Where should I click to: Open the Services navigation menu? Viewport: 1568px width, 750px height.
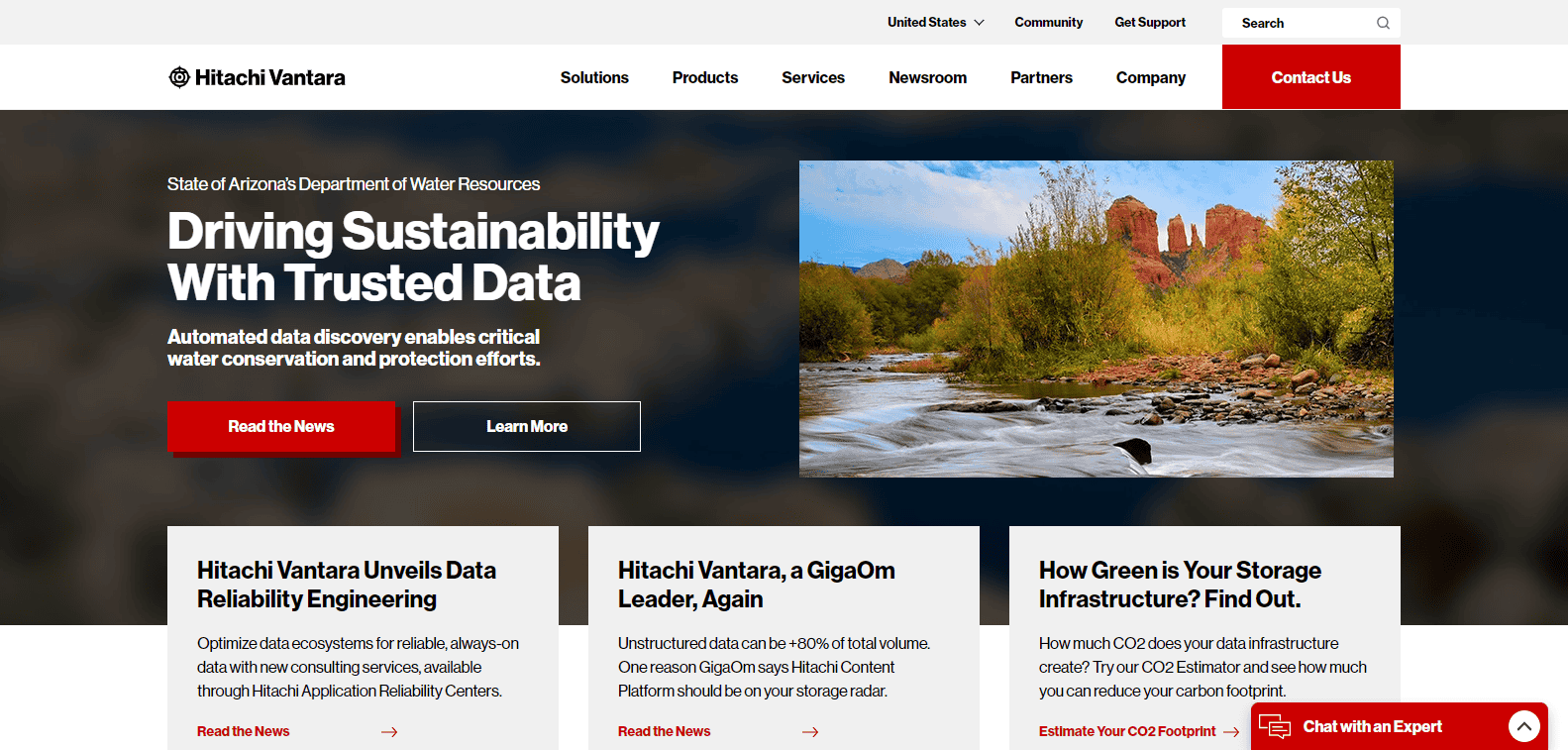pos(812,77)
